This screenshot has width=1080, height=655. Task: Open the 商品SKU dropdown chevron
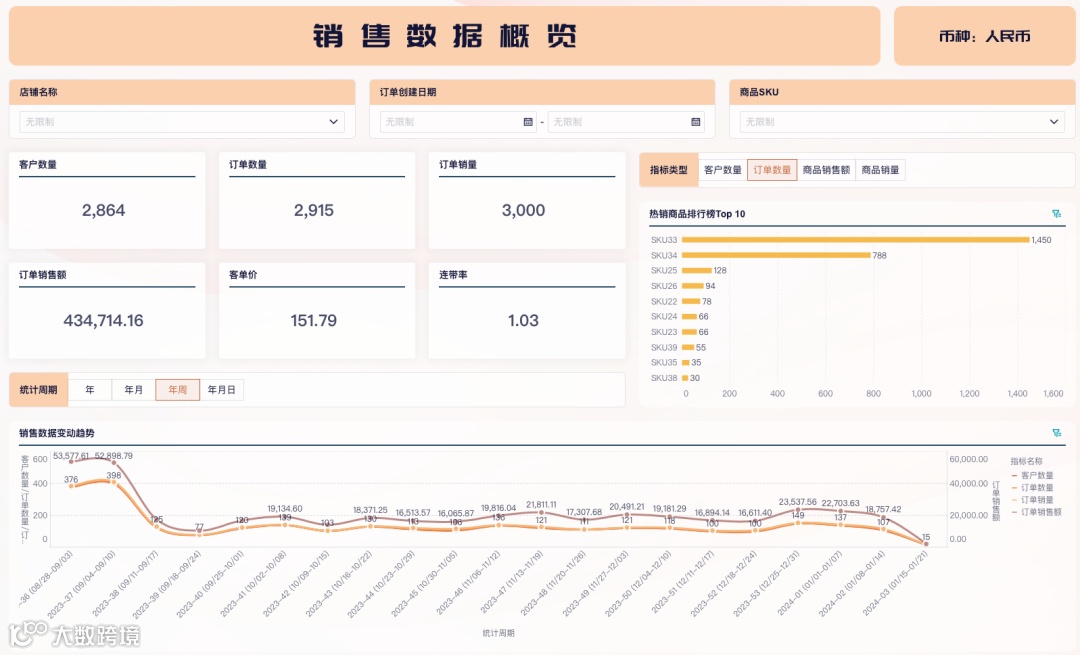(1054, 122)
